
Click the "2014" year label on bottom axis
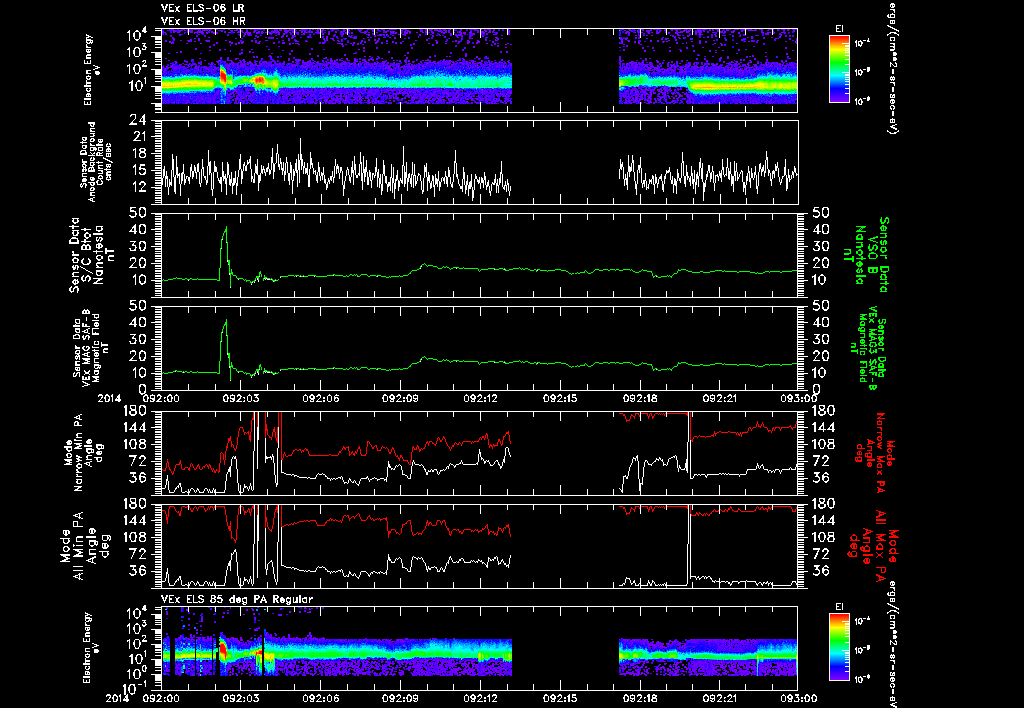click(x=119, y=698)
